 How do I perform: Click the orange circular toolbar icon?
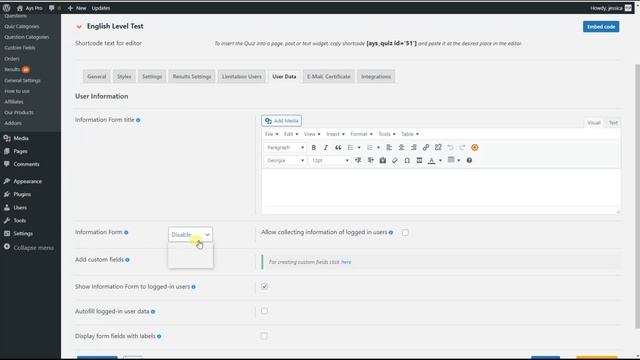[x=475, y=147]
